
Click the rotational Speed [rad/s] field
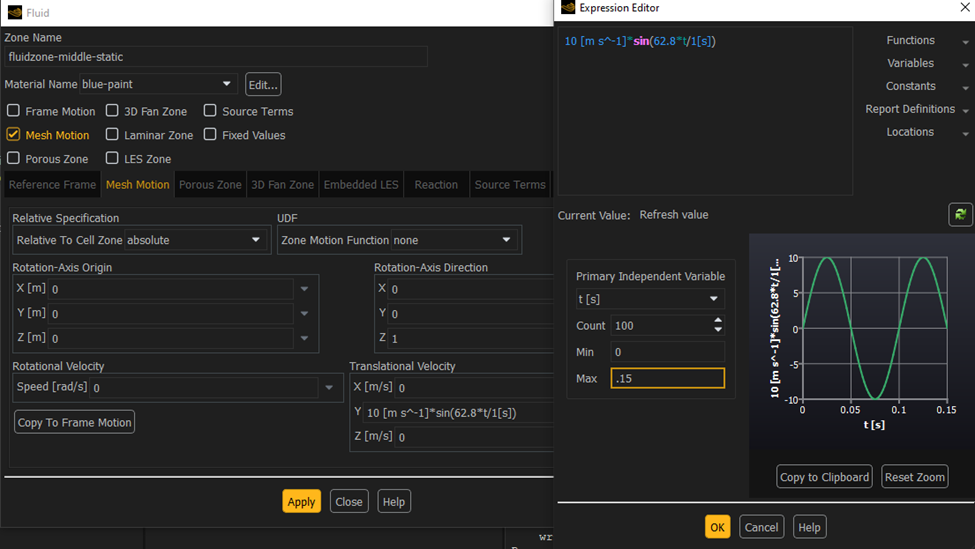(x=204, y=388)
